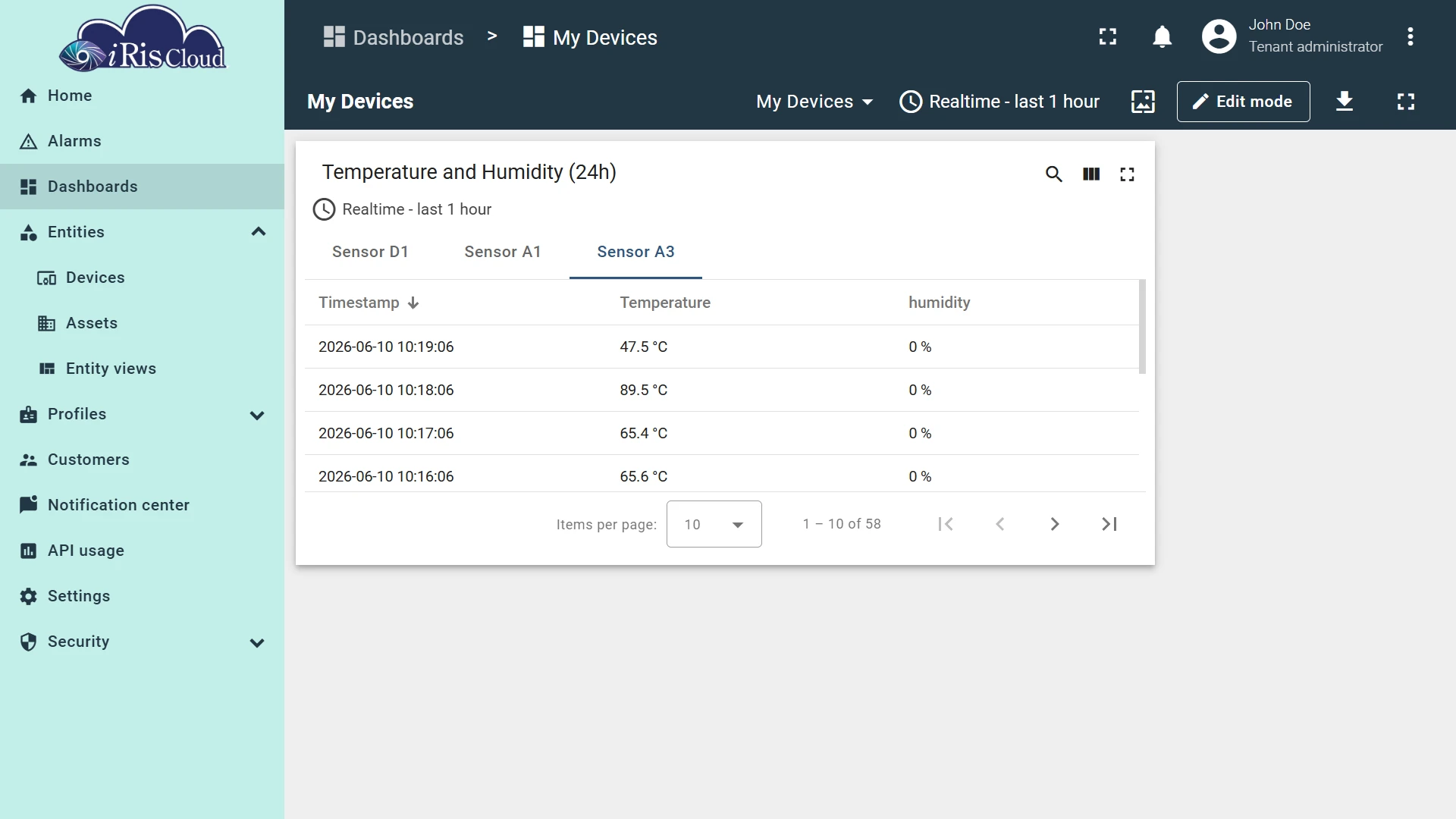
Task: Open Assets under Entities
Action: coord(142,323)
